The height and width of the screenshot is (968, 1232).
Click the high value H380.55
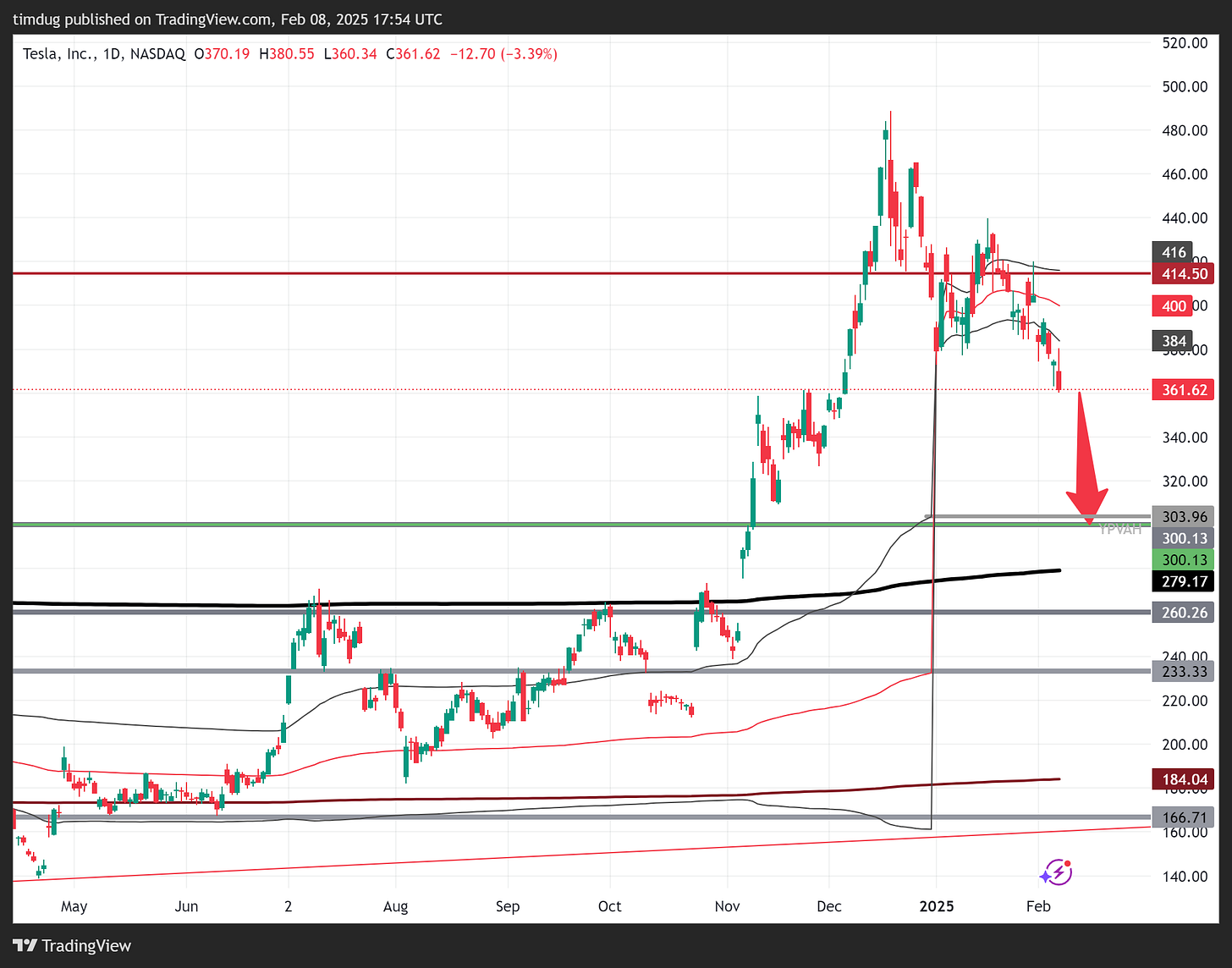coord(286,54)
